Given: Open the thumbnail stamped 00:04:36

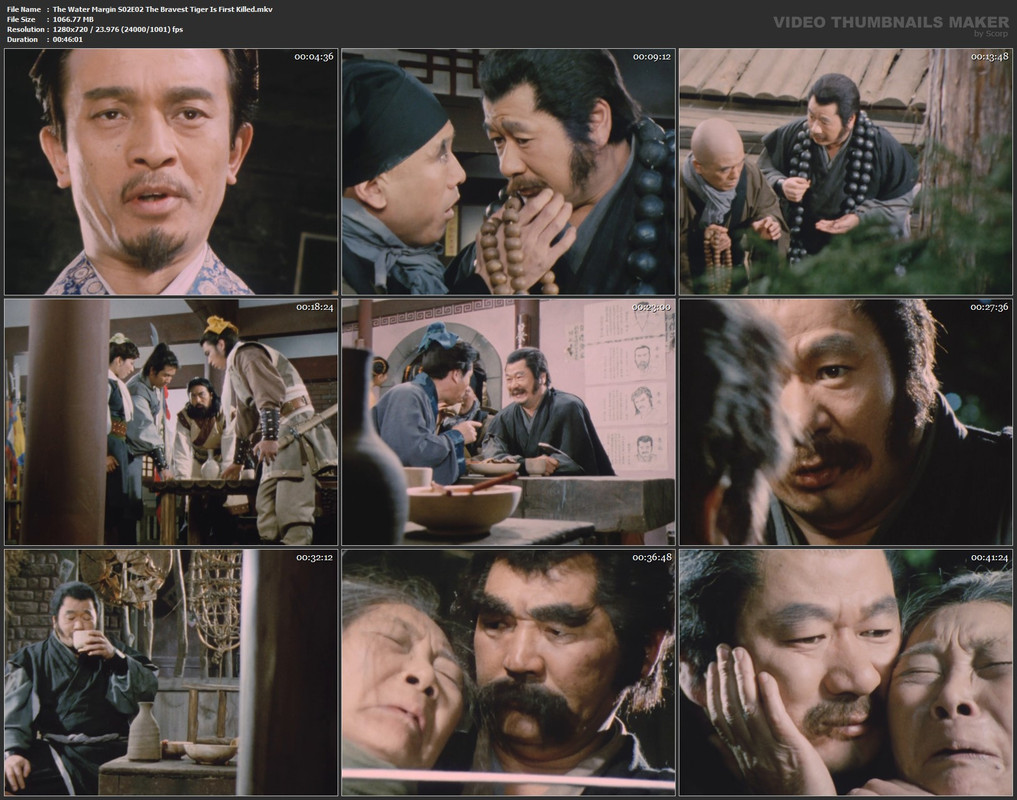Looking at the screenshot, I should click(171, 172).
